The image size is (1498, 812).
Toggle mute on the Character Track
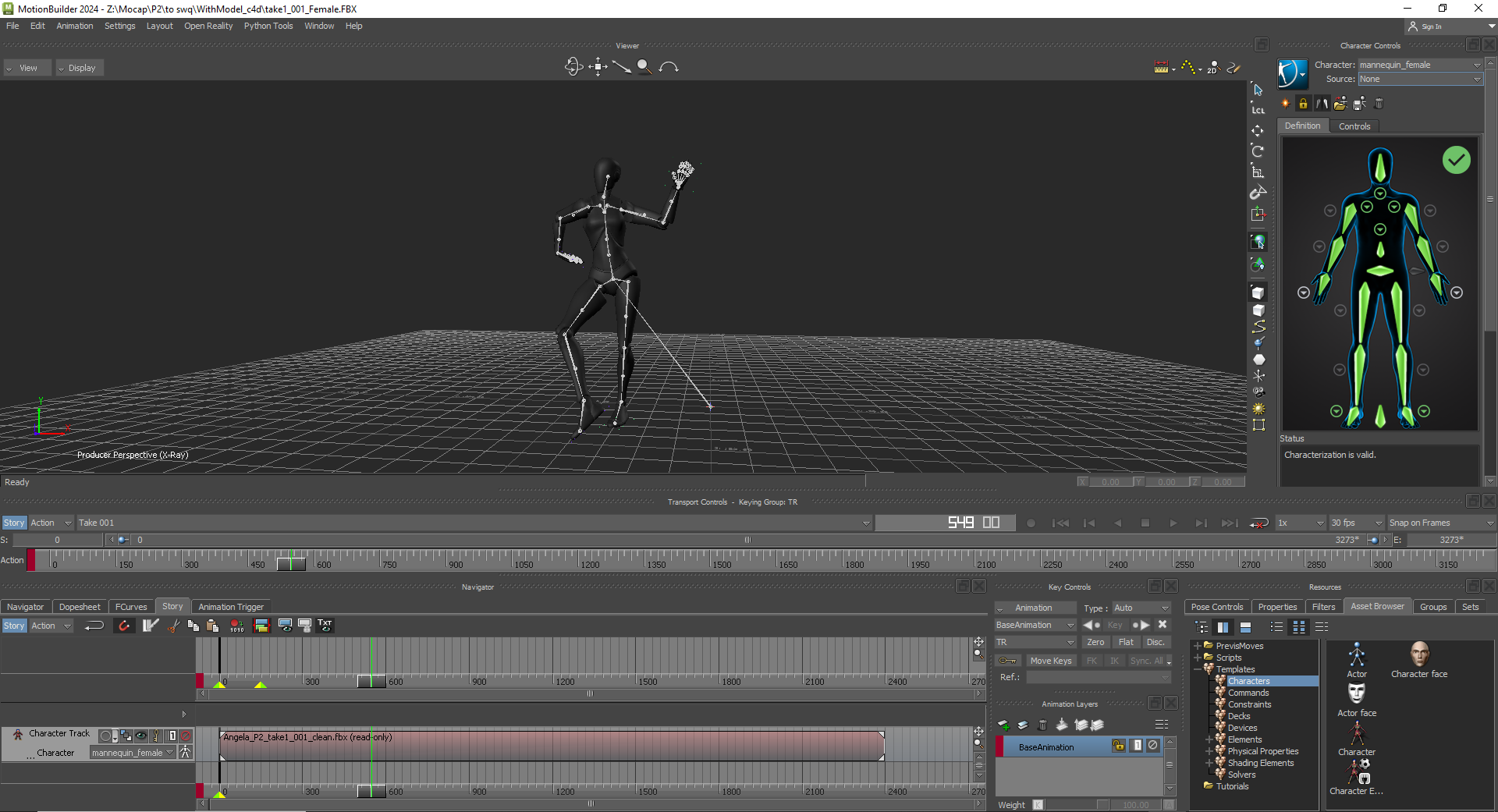click(x=186, y=736)
